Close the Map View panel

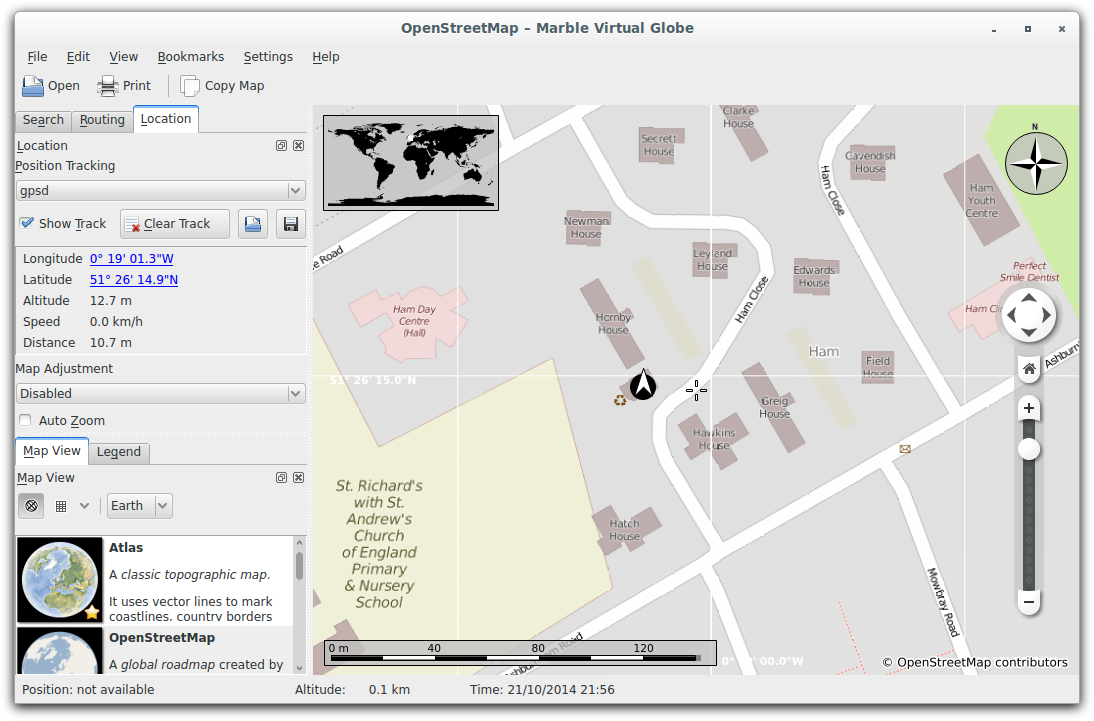coord(299,478)
